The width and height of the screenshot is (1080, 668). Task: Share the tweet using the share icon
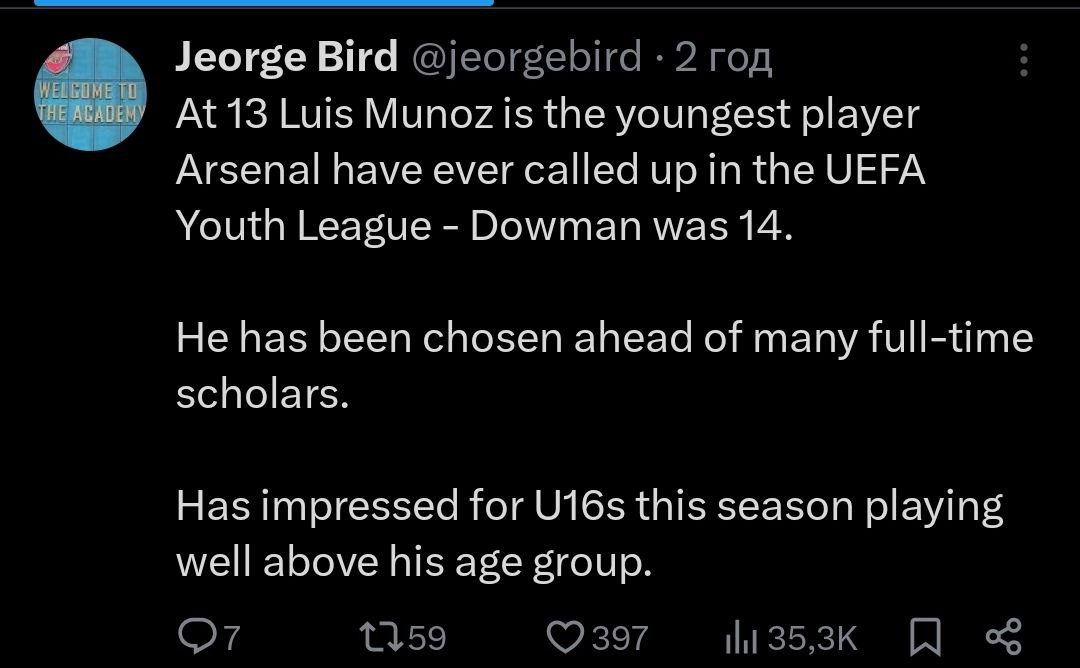[1003, 637]
